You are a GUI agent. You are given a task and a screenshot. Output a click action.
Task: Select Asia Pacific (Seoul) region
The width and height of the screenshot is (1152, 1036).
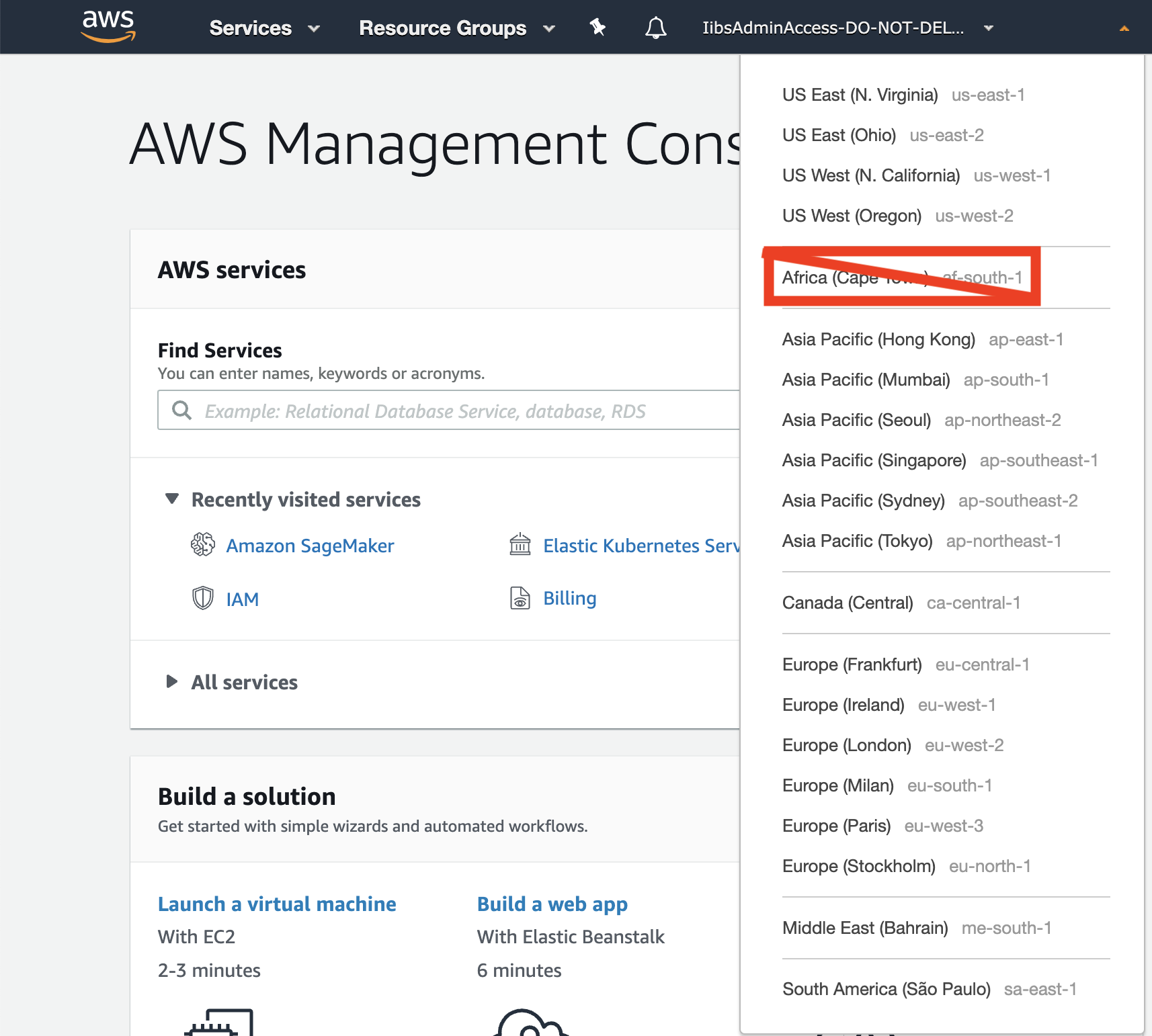(921, 420)
